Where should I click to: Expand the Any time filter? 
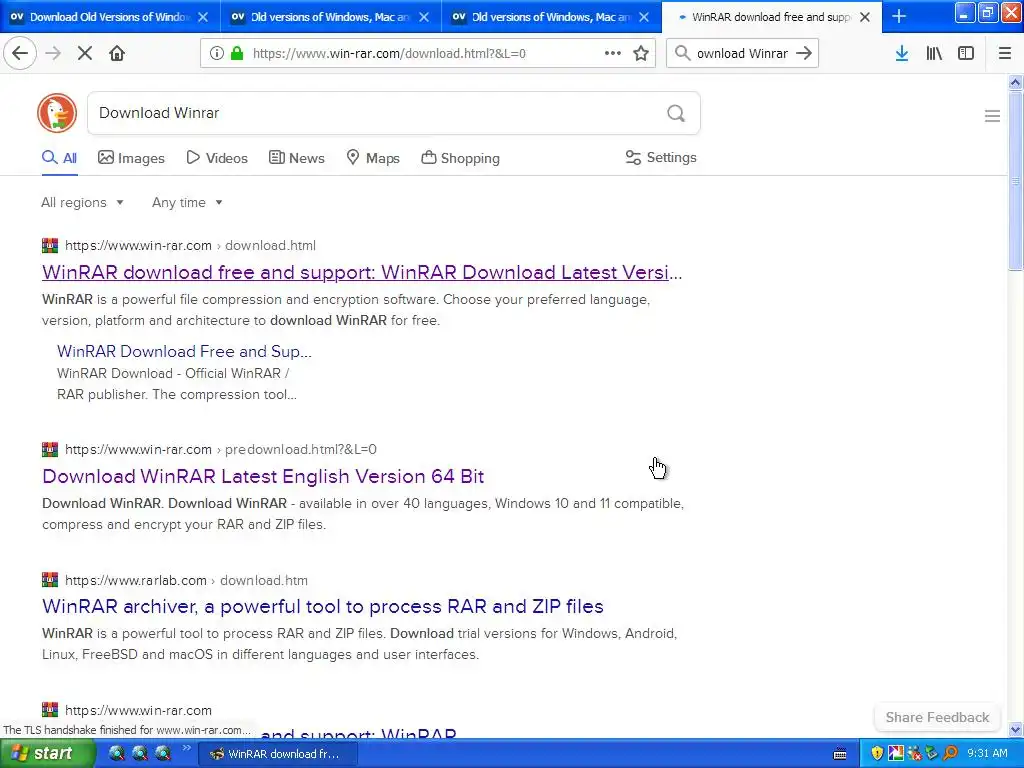pyautogui.click(x=187, y=202)
